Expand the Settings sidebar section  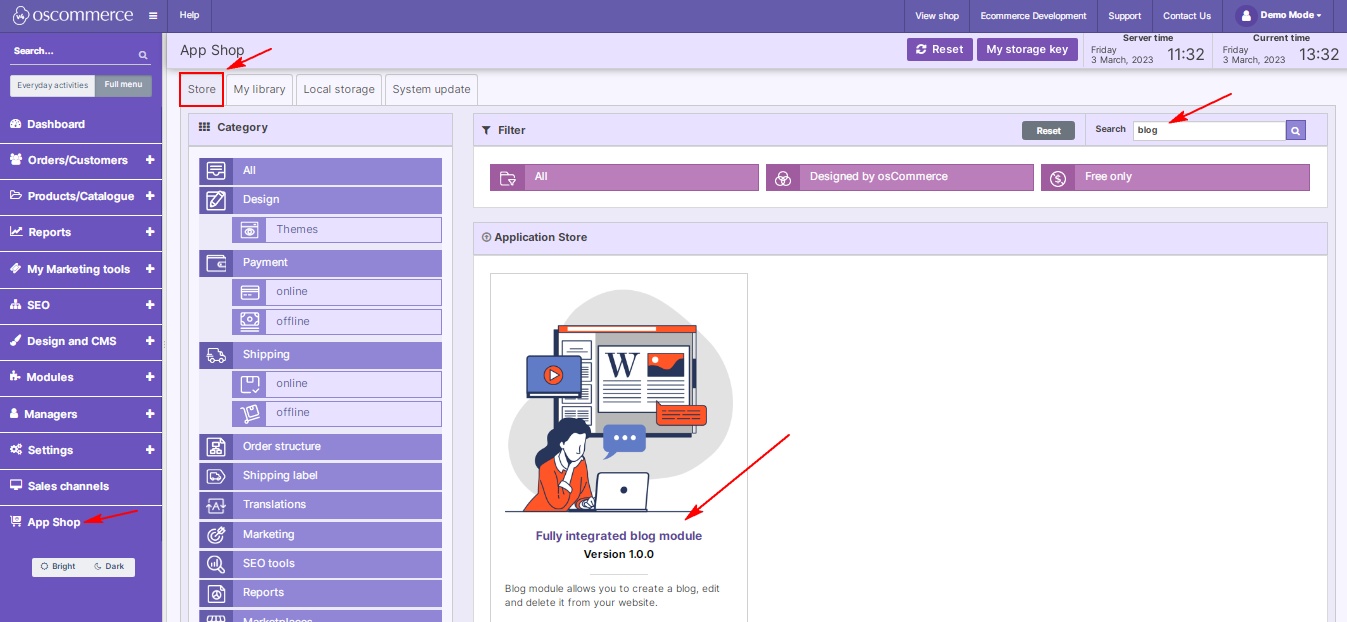click(150, 450)
